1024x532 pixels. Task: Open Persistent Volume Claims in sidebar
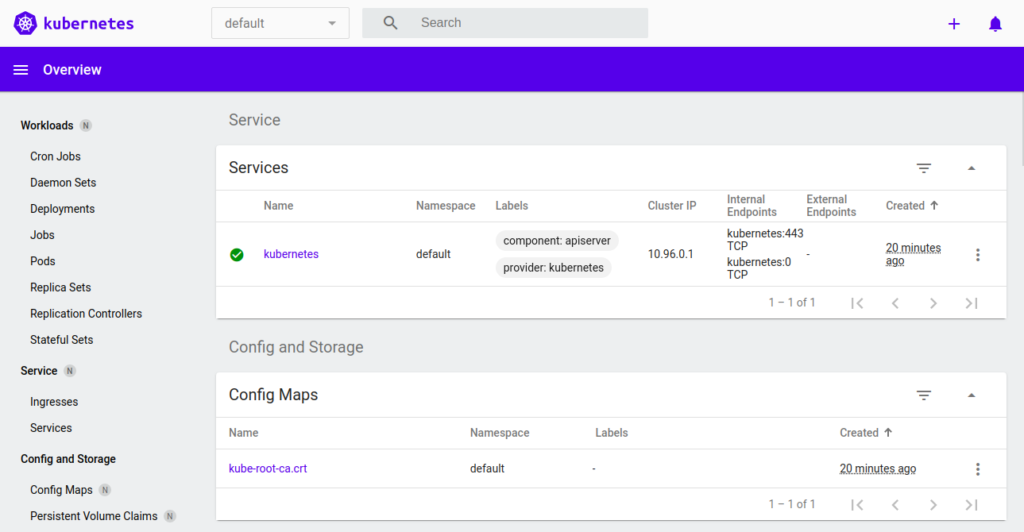(x=93, y=516)
